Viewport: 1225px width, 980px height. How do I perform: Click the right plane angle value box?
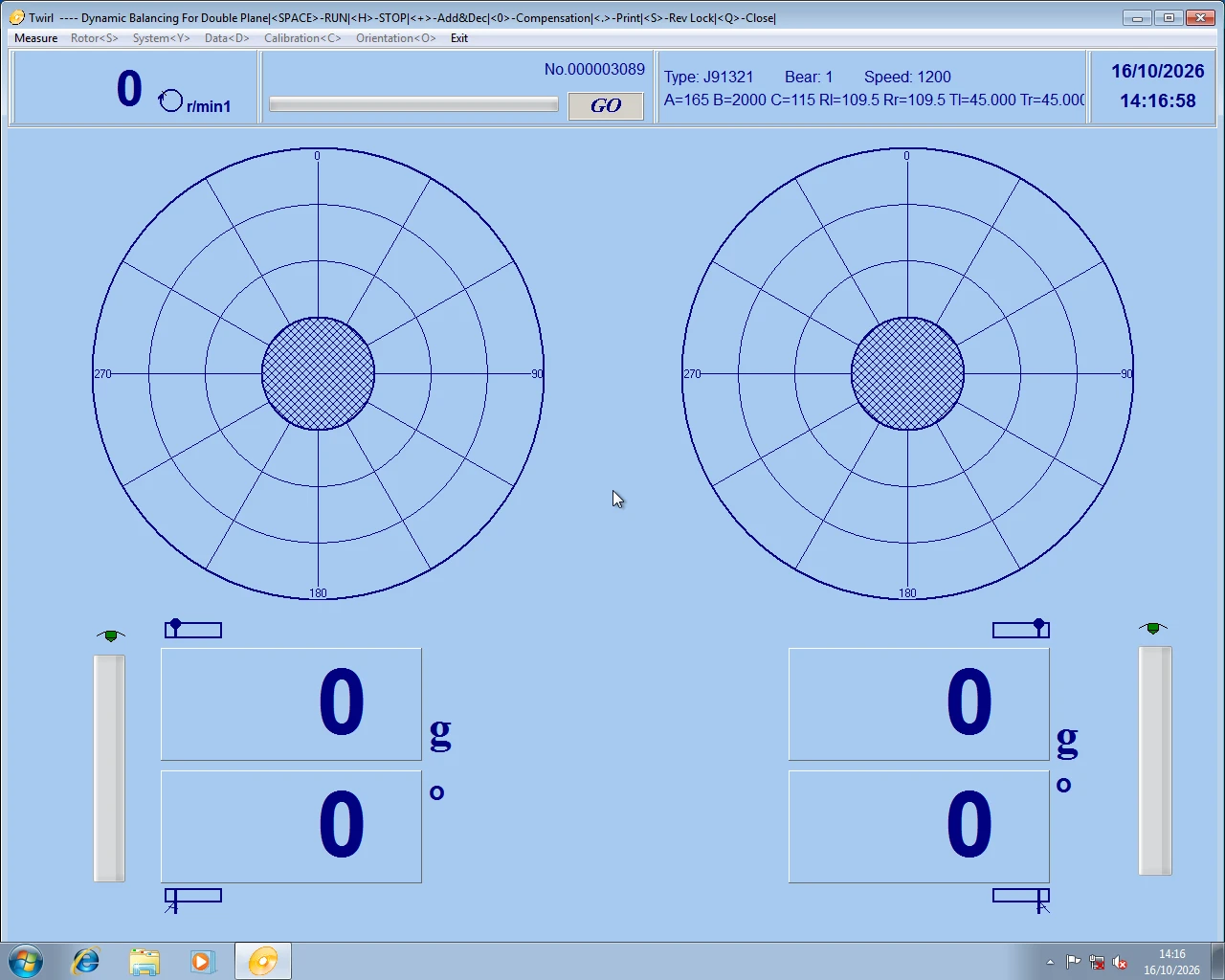point(919,827)
